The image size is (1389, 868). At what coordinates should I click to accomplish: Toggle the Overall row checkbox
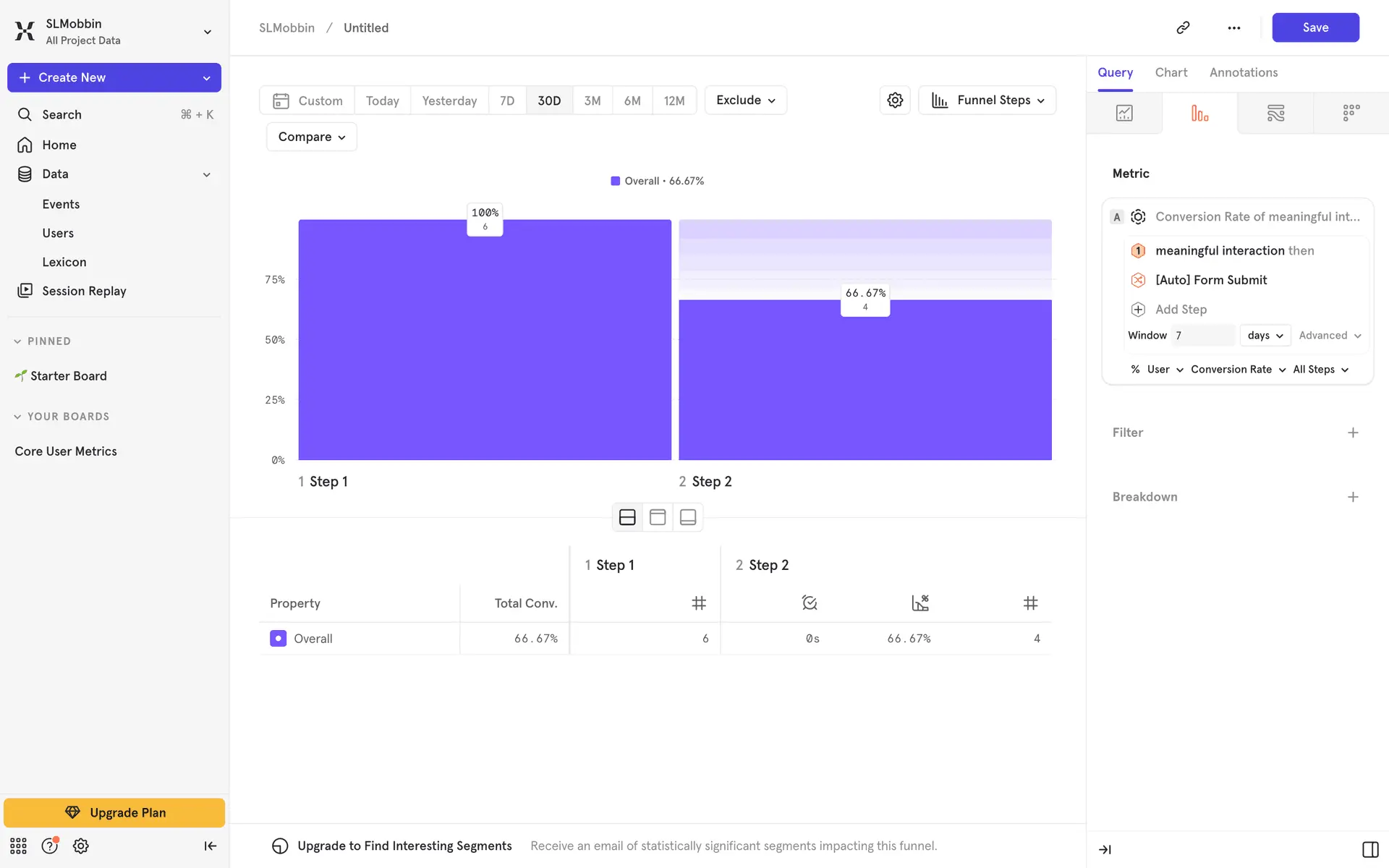click(x=278, y=639)
